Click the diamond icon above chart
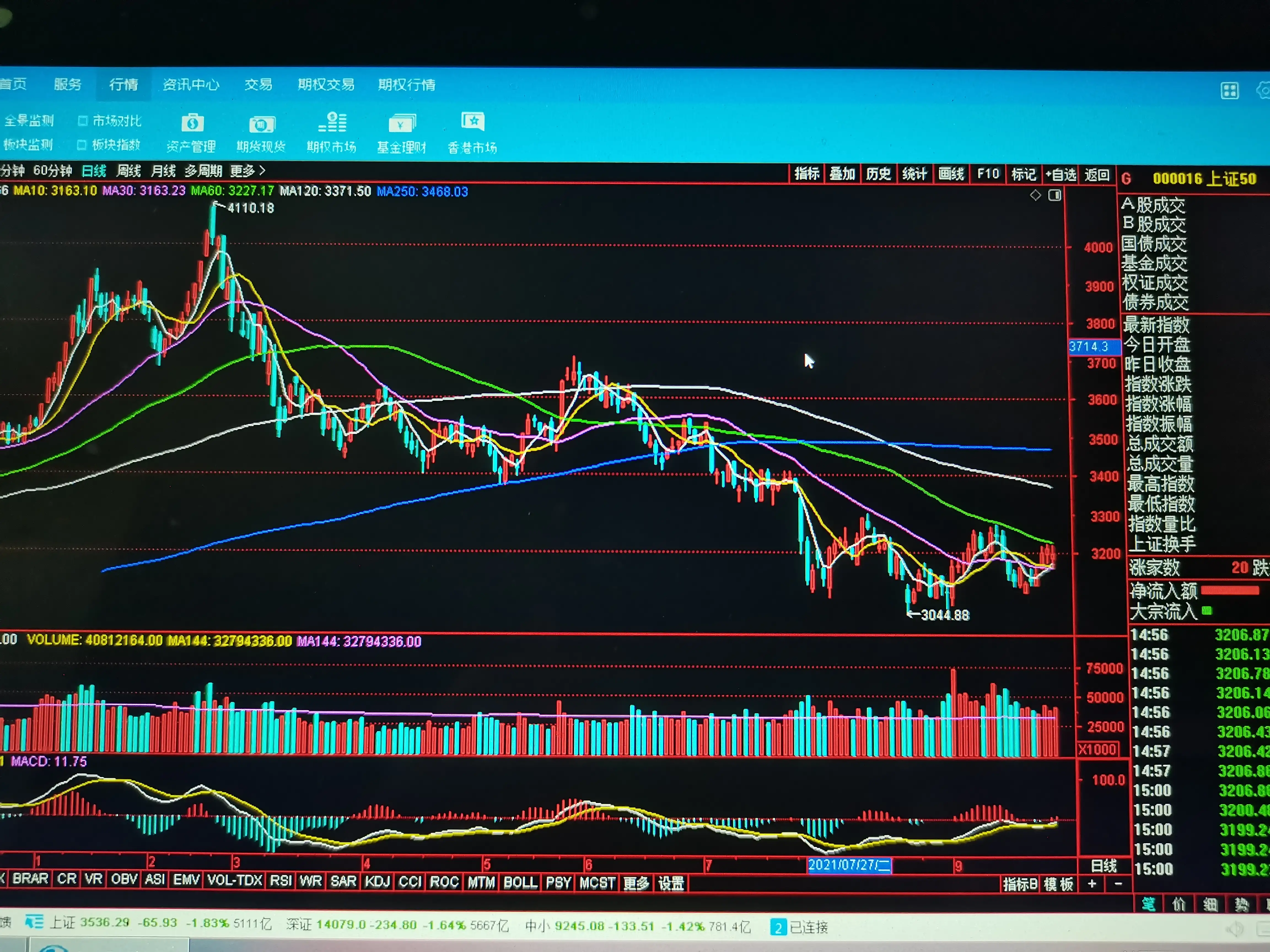The height and width of the screenshot is (952, 1270). (1035, 196)
